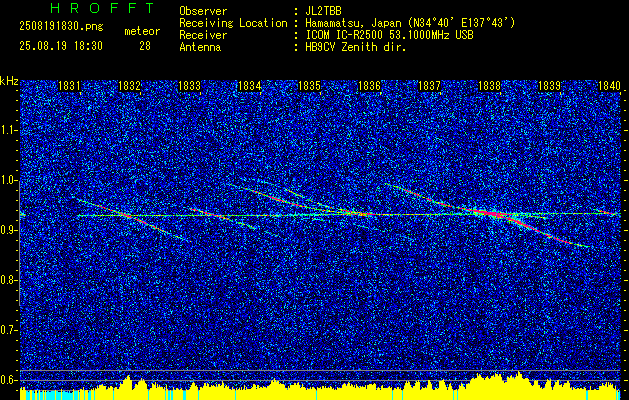Screen dimensions: 629x400
Task: Click the 1834 time marker
Action: coord(250,86)
